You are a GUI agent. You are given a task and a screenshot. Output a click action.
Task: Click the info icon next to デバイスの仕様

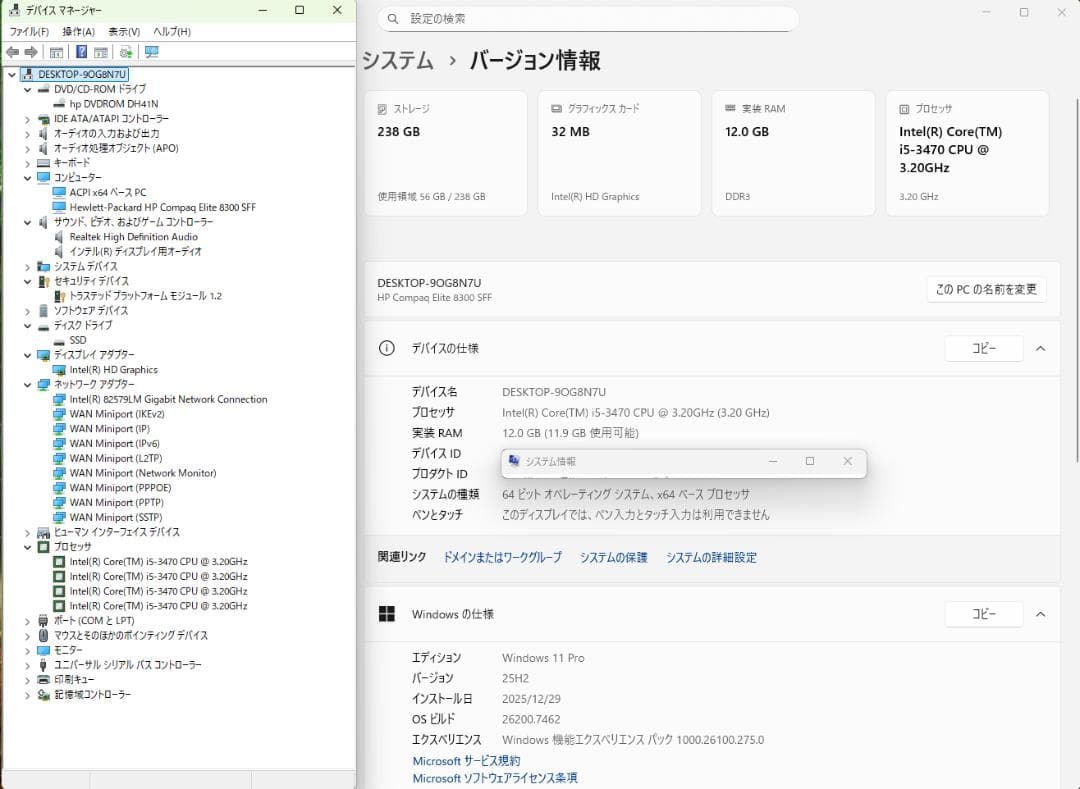click(x=387, y=348)
